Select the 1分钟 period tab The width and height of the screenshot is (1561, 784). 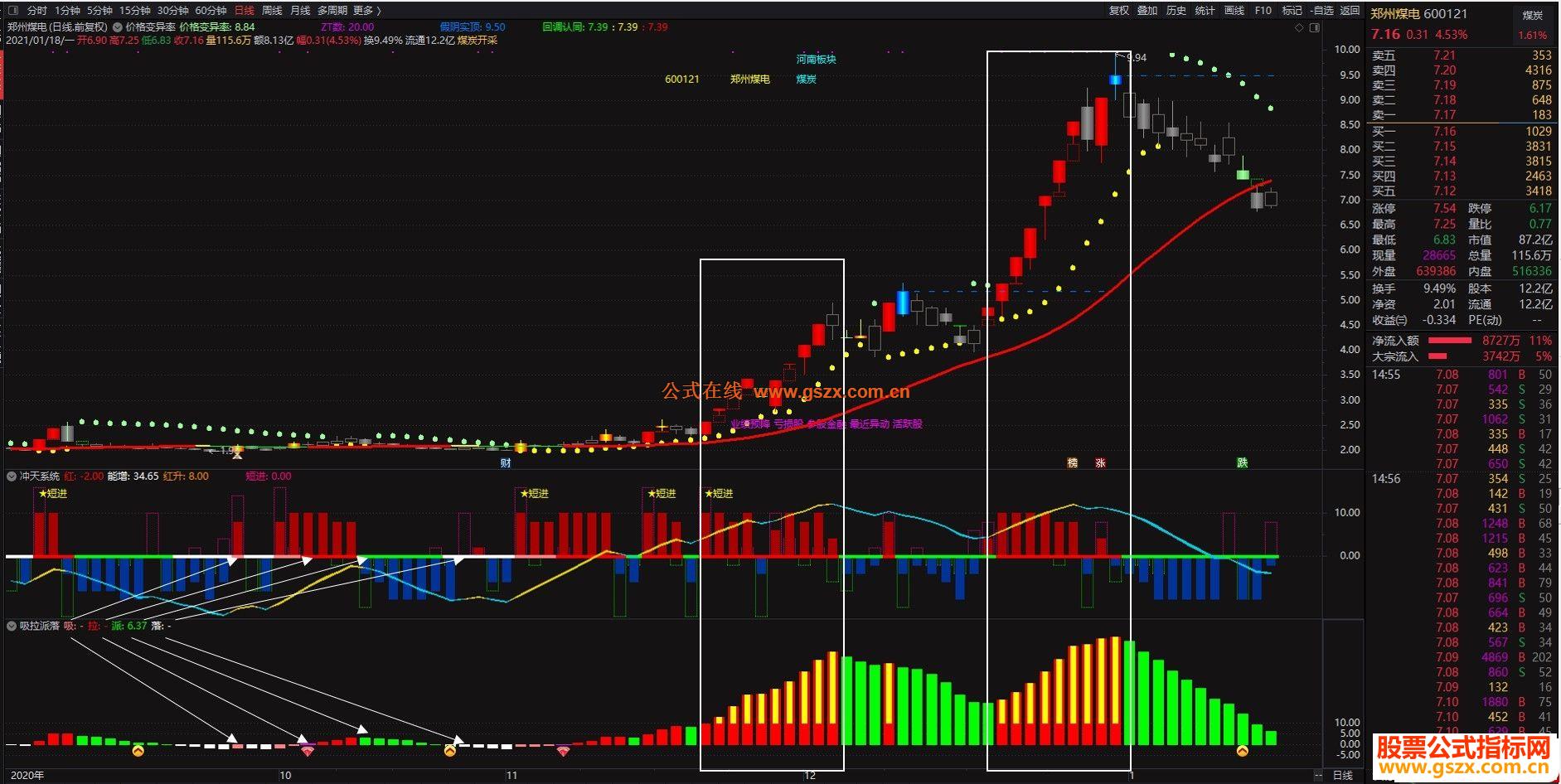pyautogui.click(x=68, y=11)
